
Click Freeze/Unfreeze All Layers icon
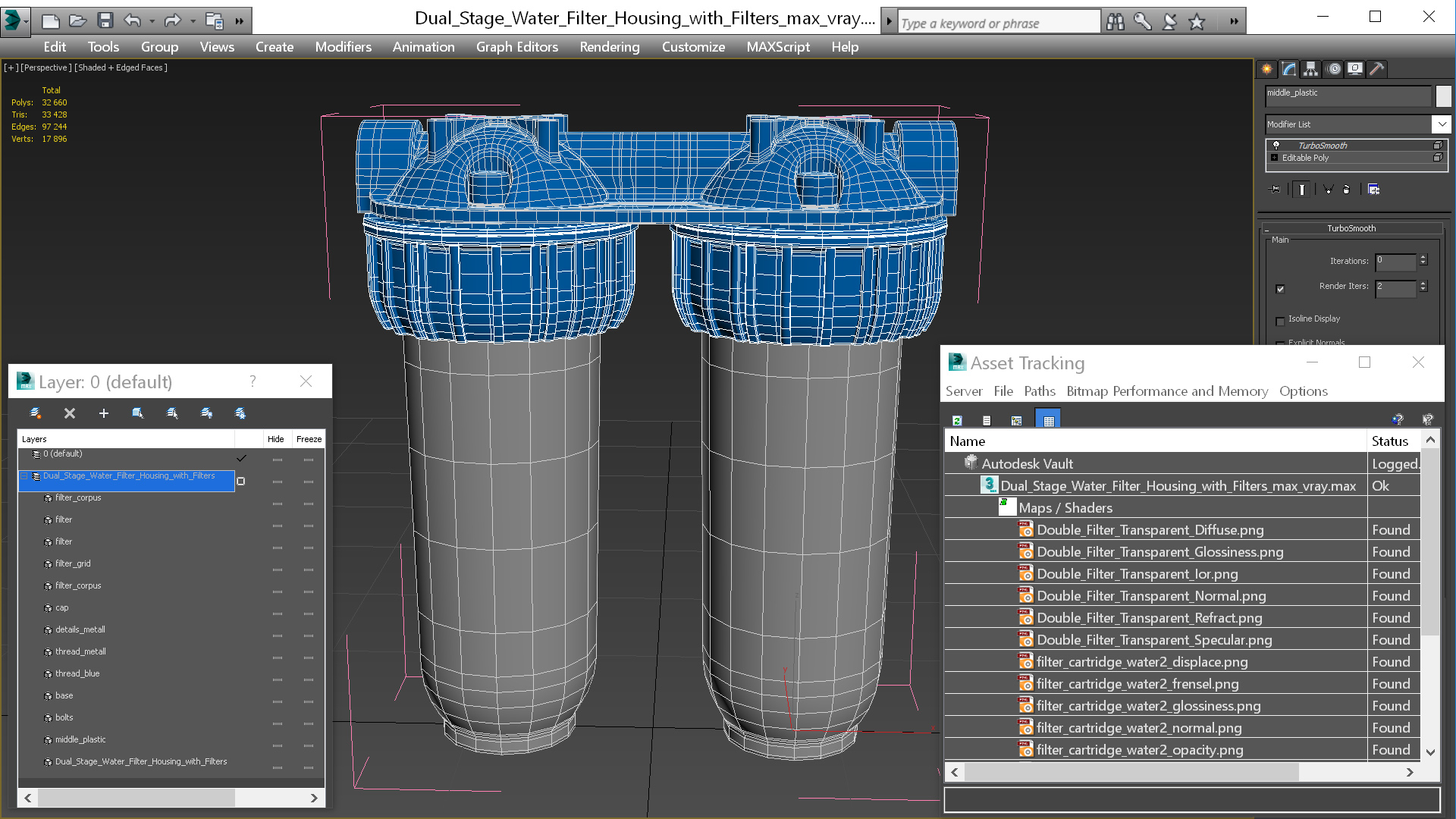[x=240, y=413]
